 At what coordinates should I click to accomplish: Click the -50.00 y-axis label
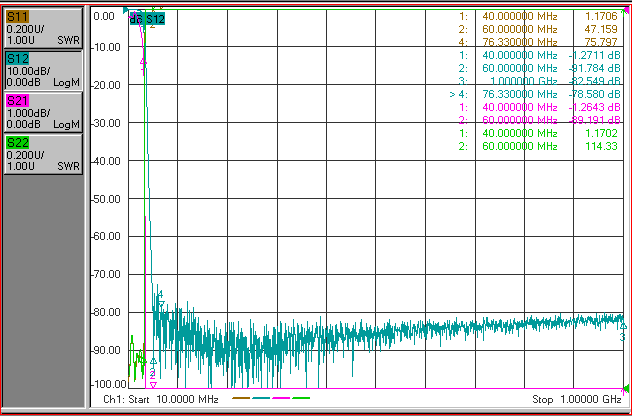coord(106,198)
